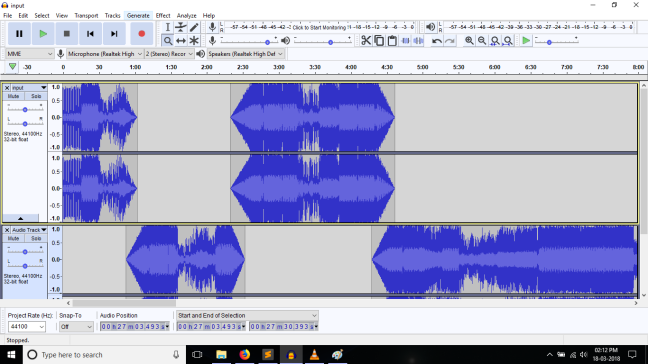Open the Snap-To dropdown
This screenshot has width=648, height=364.
(76, 326)
